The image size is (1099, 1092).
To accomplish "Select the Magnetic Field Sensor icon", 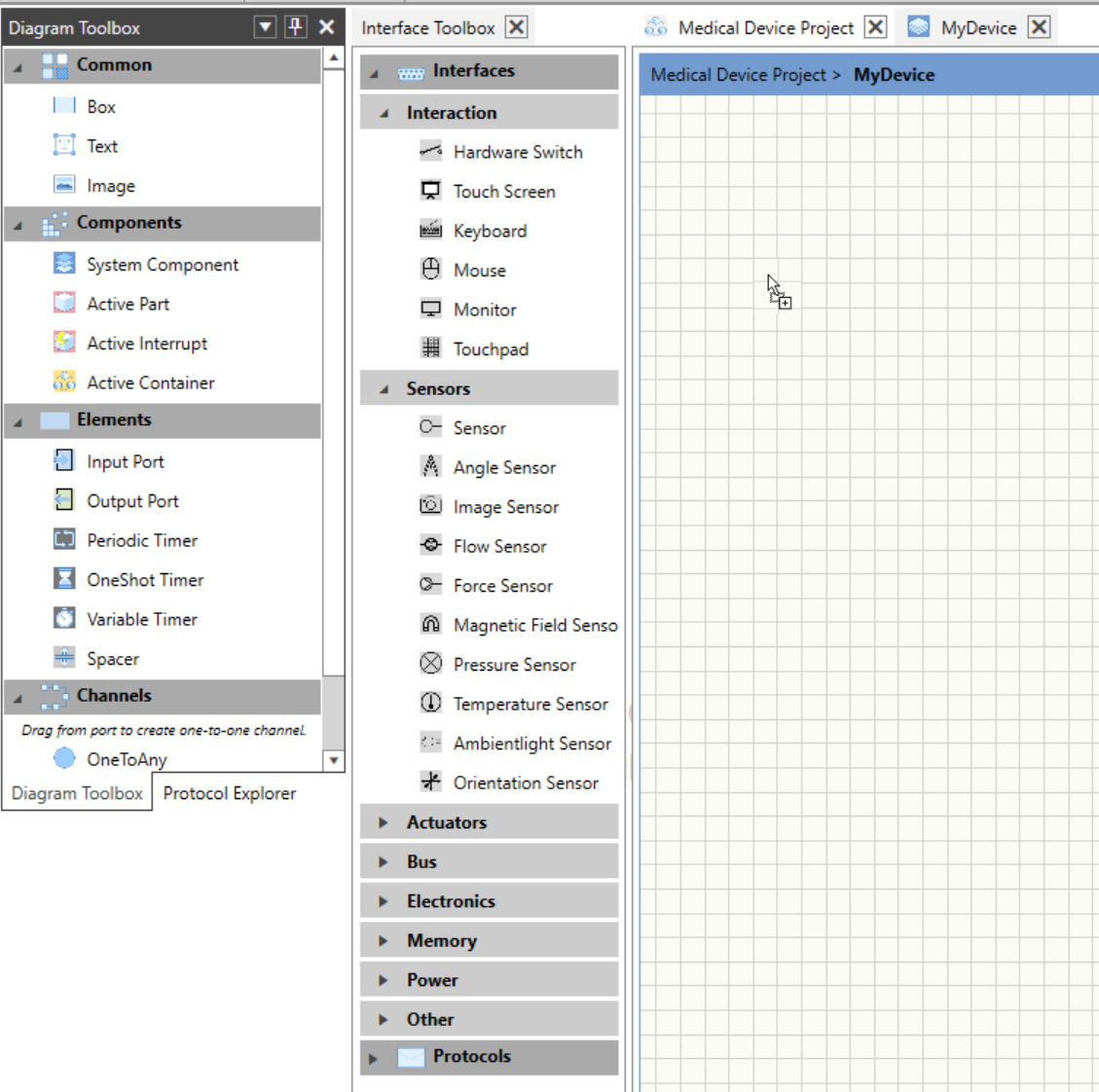I will [430, 624].
